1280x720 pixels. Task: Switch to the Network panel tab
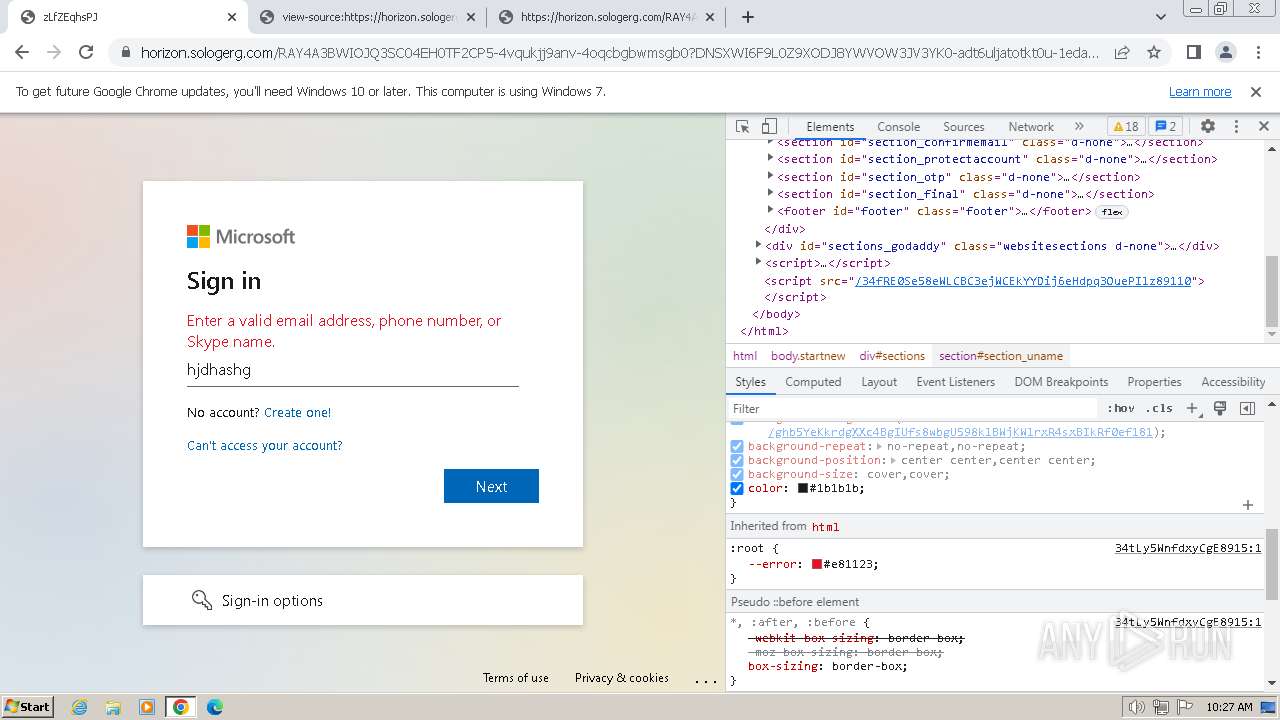click(x=1031, y=127)
